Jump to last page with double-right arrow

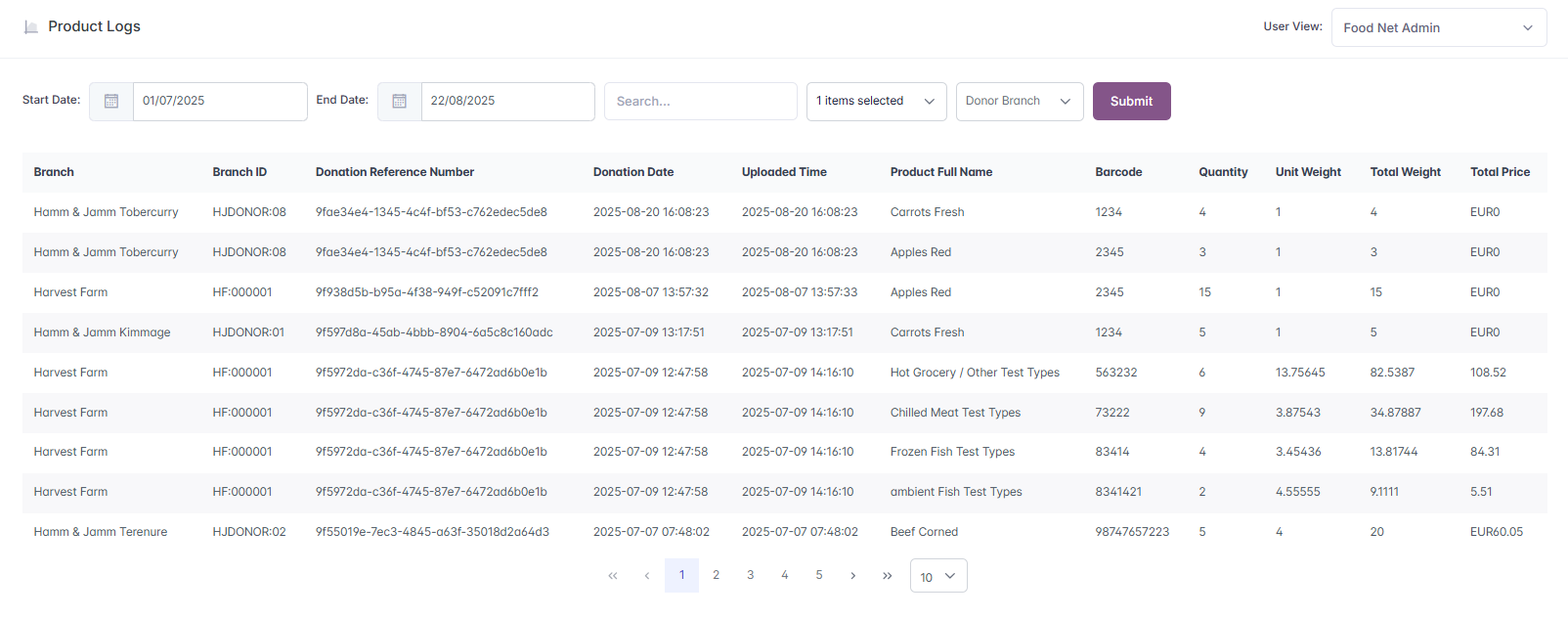pos(888,576)
